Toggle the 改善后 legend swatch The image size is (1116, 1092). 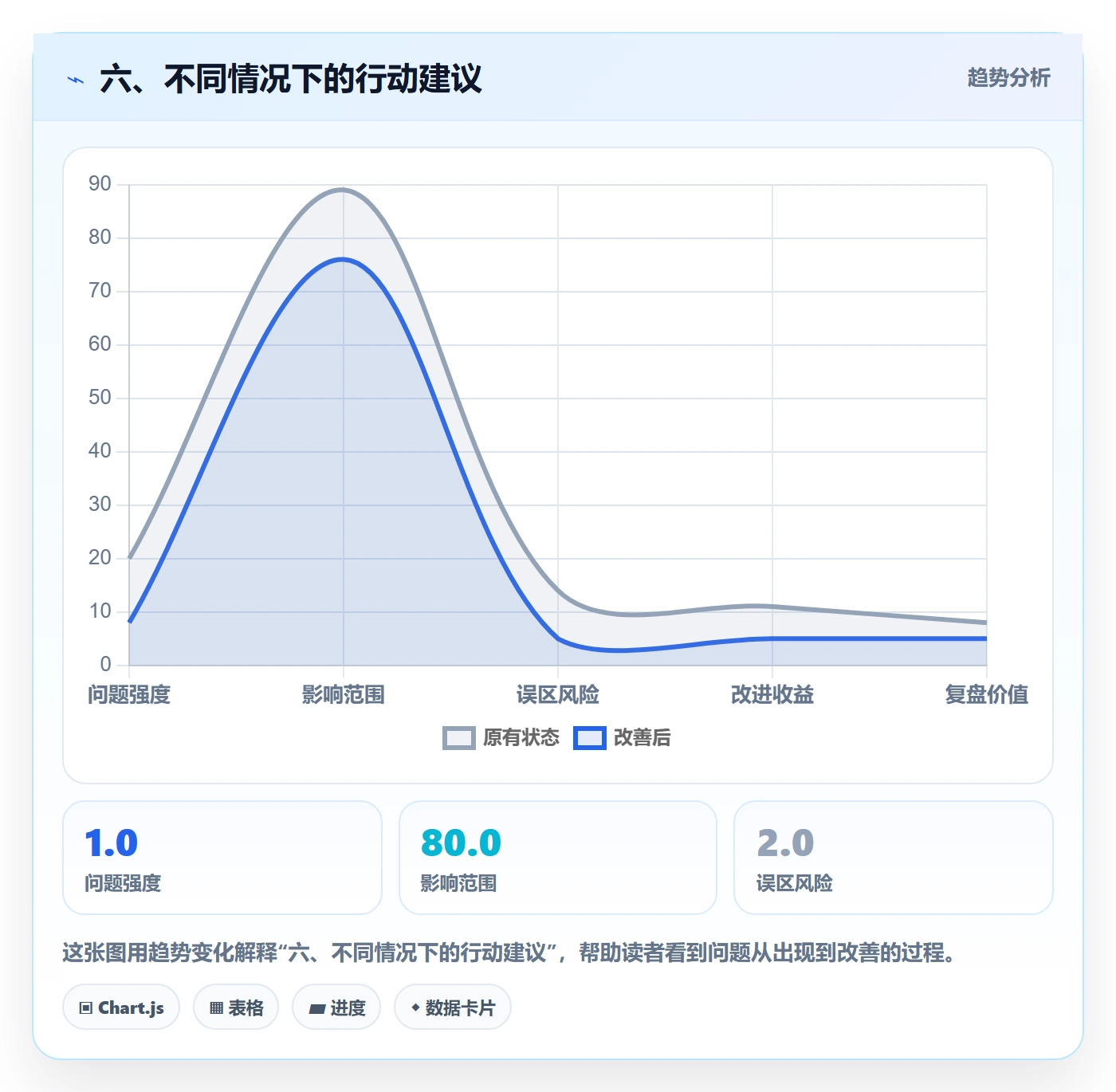(590, 738)
